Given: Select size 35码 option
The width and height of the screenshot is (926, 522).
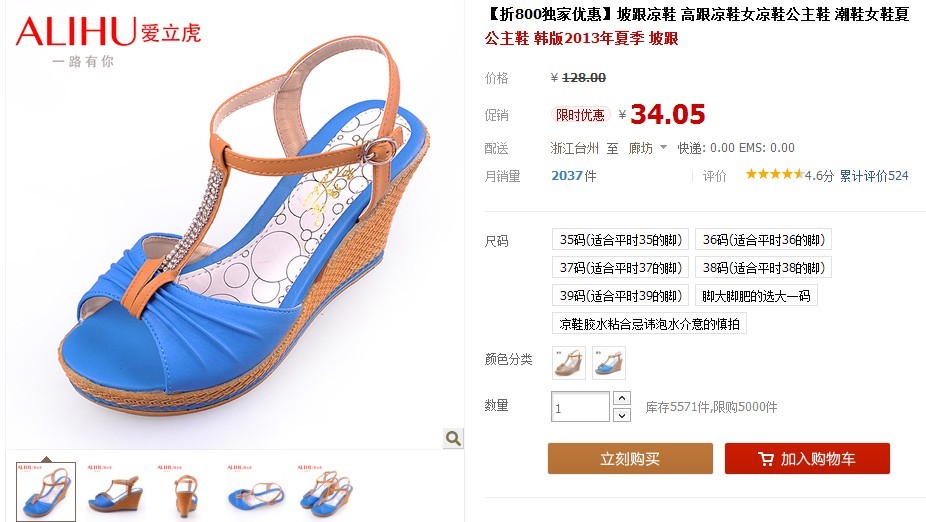Looking at the screenshot, I should point(620,239).
